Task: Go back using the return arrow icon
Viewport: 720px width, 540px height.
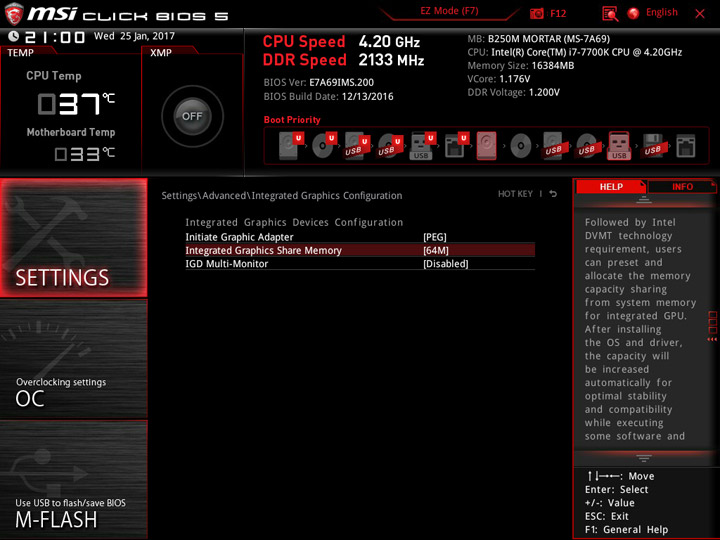Action: (x=553, y=194)
